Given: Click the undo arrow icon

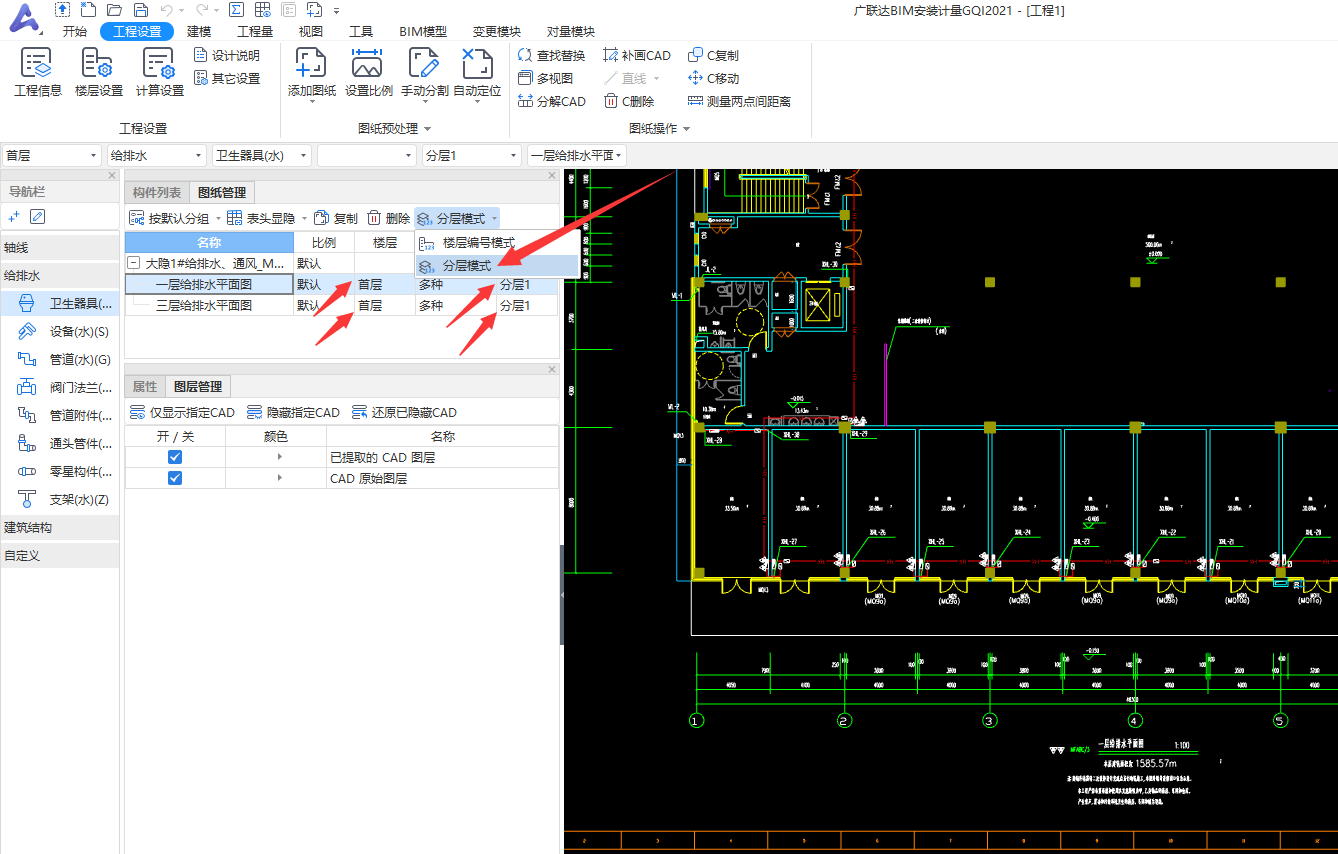Looking at the screenshot, I should click(x=166, y=10).
